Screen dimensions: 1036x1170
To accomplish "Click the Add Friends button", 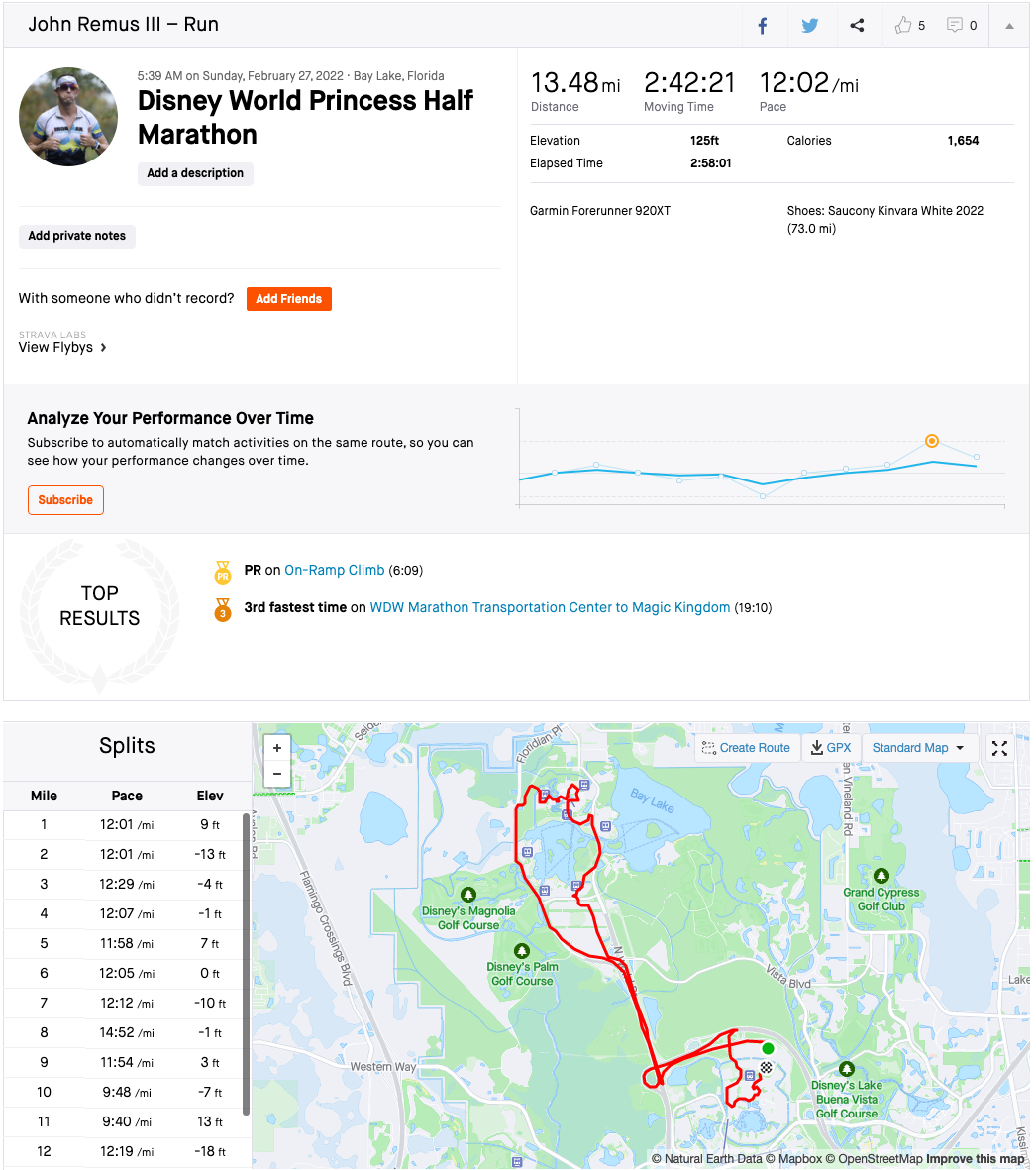I will point(288,299).
